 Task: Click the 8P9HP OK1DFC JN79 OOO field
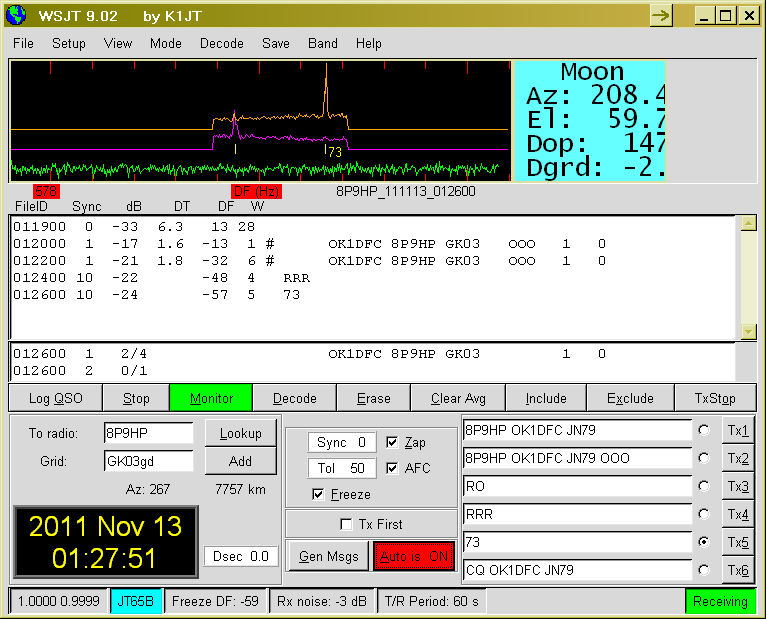click(x=577, y=458)
